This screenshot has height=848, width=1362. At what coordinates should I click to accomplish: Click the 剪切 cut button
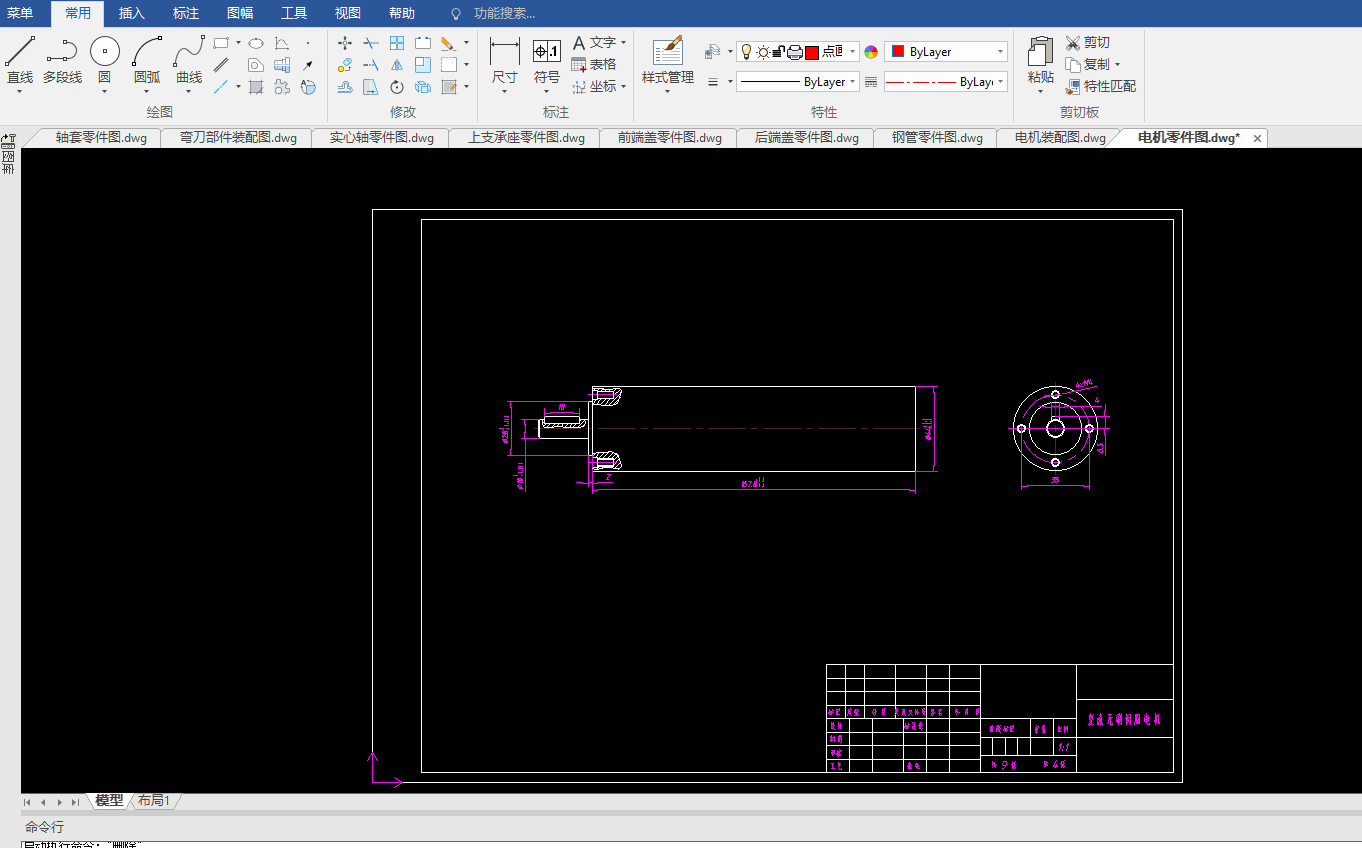tap(1088, 42)
